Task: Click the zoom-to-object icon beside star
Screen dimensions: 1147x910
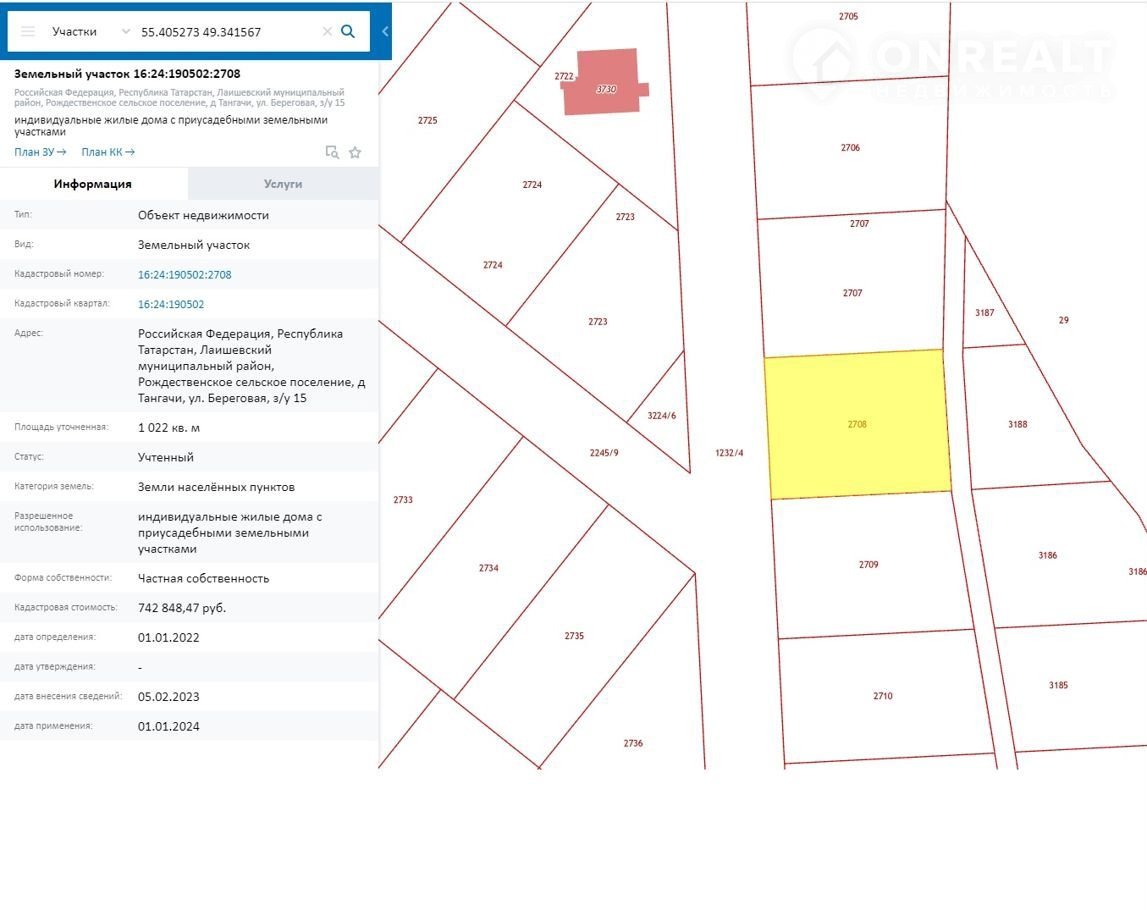Action: (x=332, y=152)
